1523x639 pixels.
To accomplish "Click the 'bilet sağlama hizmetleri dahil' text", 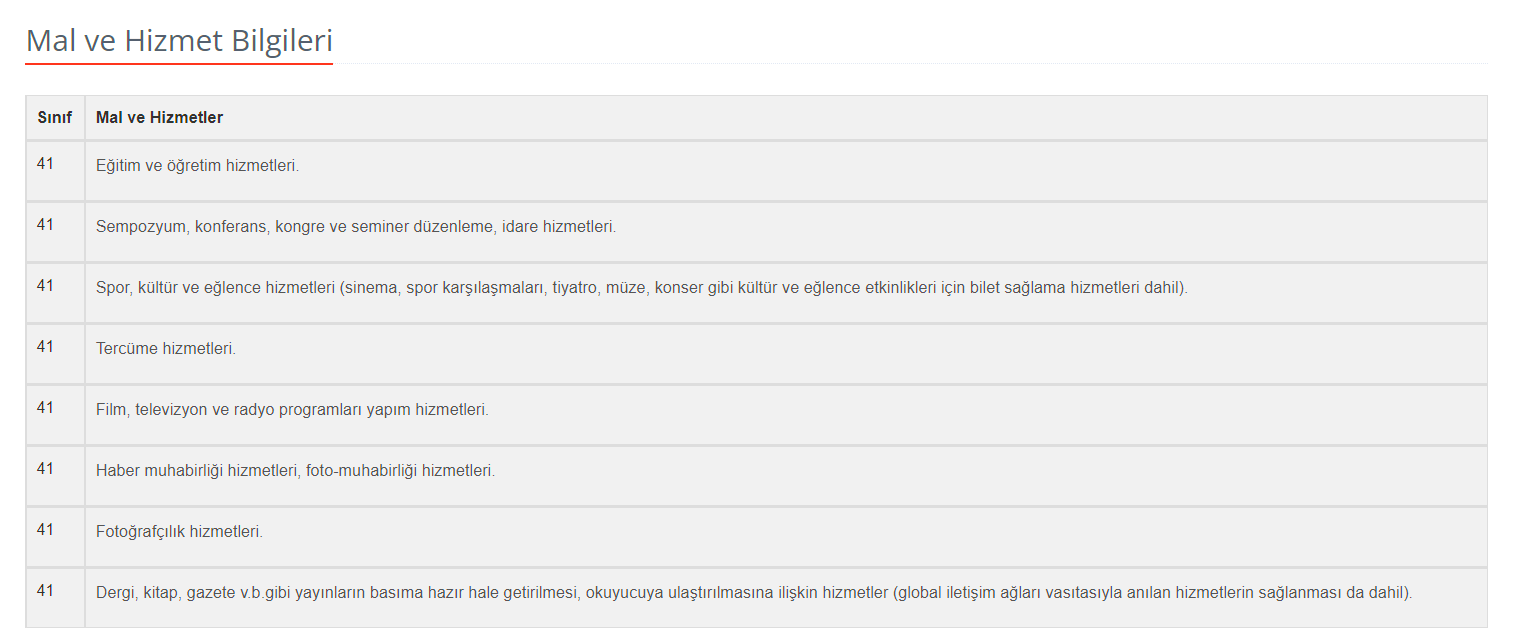I will 1075,287.
